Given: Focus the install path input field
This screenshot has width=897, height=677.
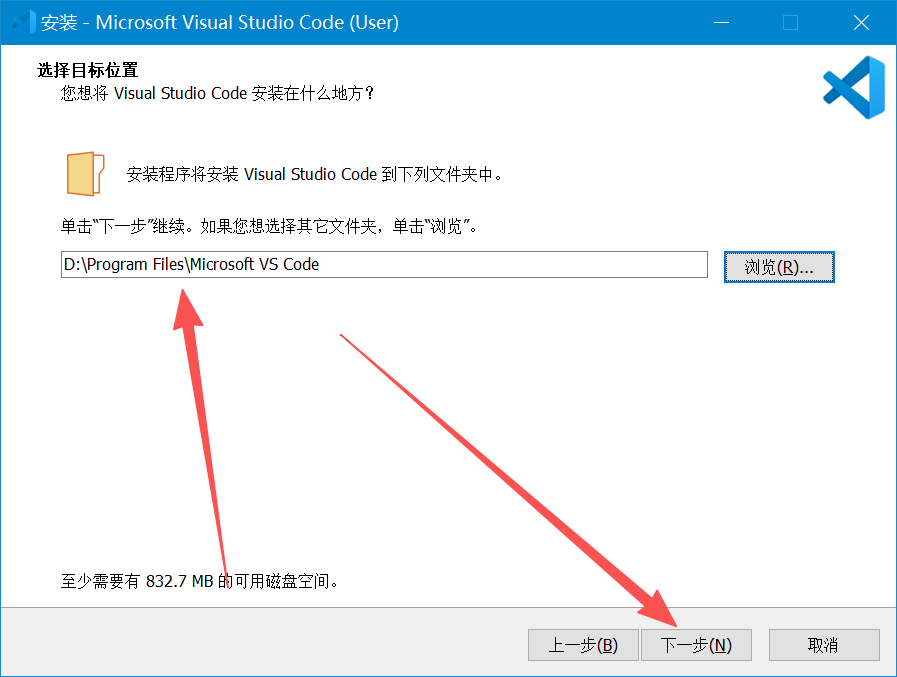Looking at the screenshot, I should point(384,264).
